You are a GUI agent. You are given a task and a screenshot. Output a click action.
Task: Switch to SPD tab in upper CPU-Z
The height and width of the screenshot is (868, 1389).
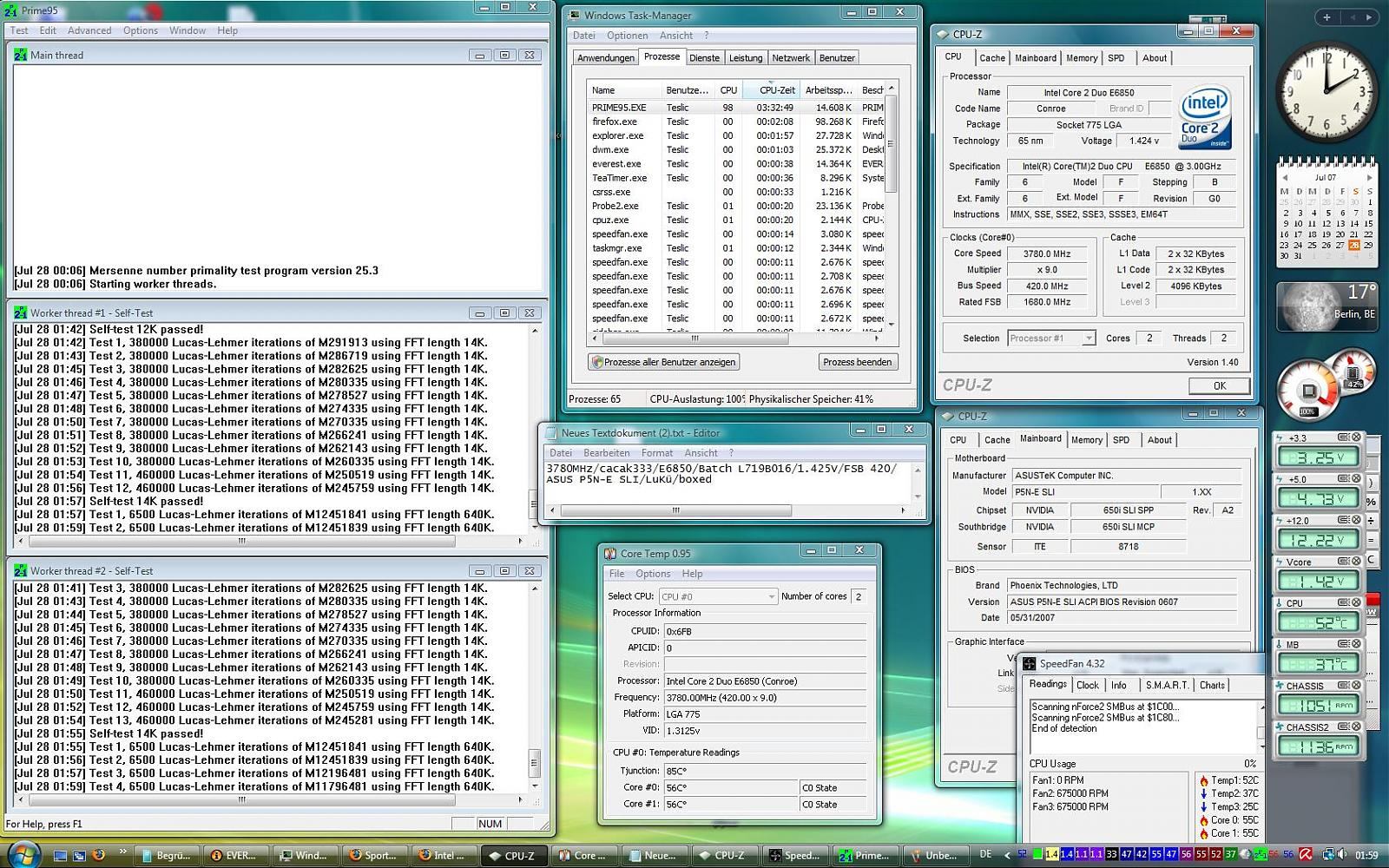point(1116,58)
